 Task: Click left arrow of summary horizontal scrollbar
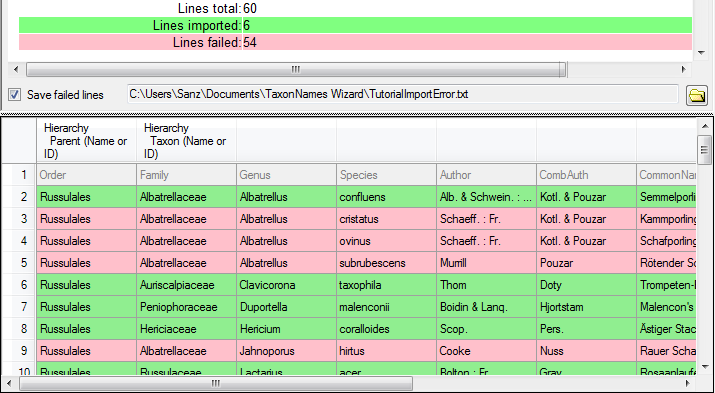[x=16, y=70]
